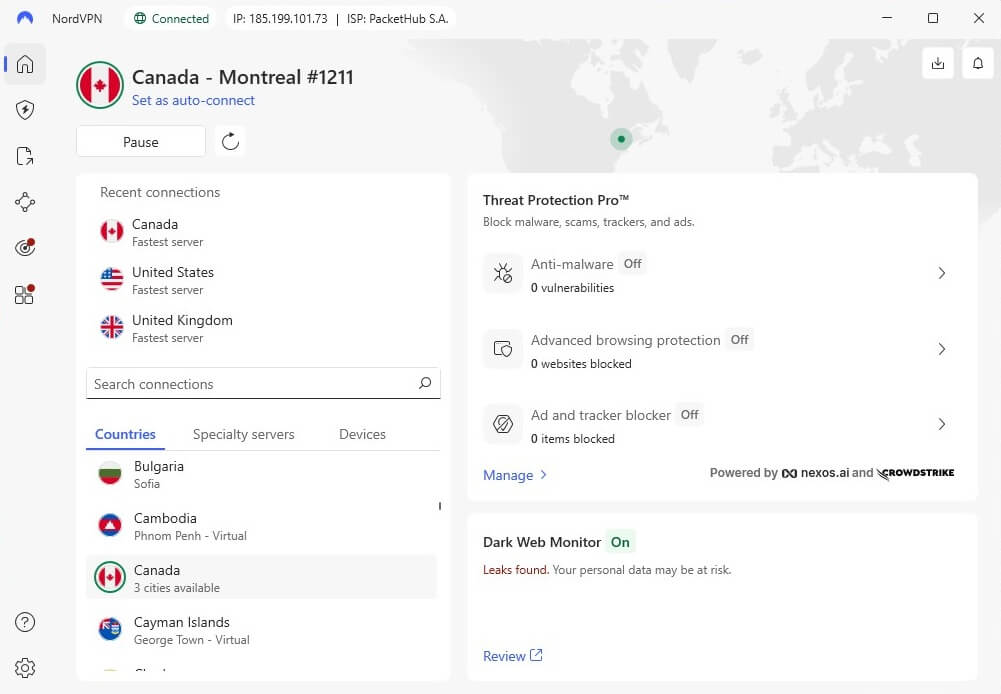Enable the Ad and tracker blocker
This screenshot has width=1001, height=694.
click(689, 414)
